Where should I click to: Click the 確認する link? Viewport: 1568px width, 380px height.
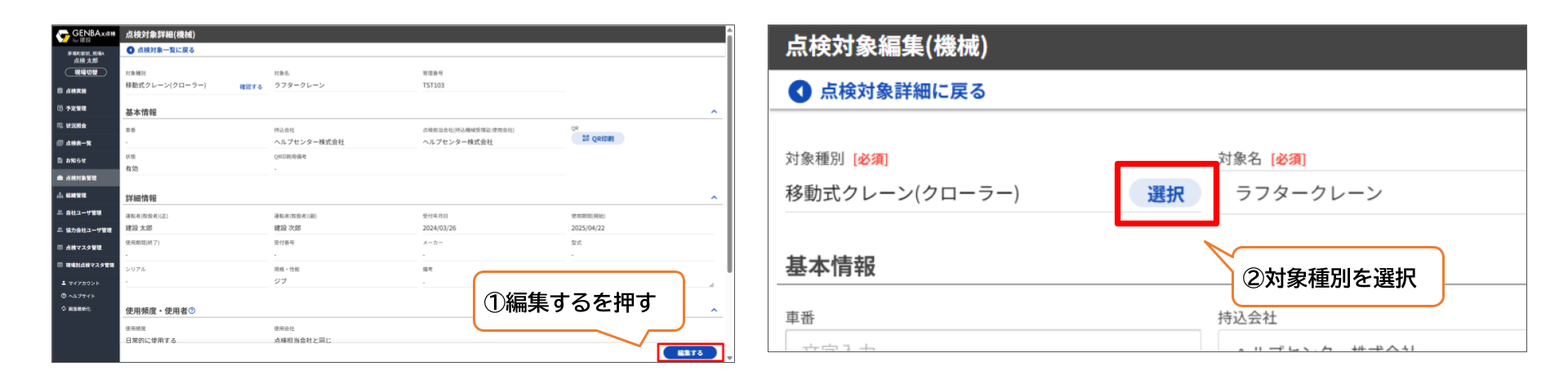click(x=251, y=87)
